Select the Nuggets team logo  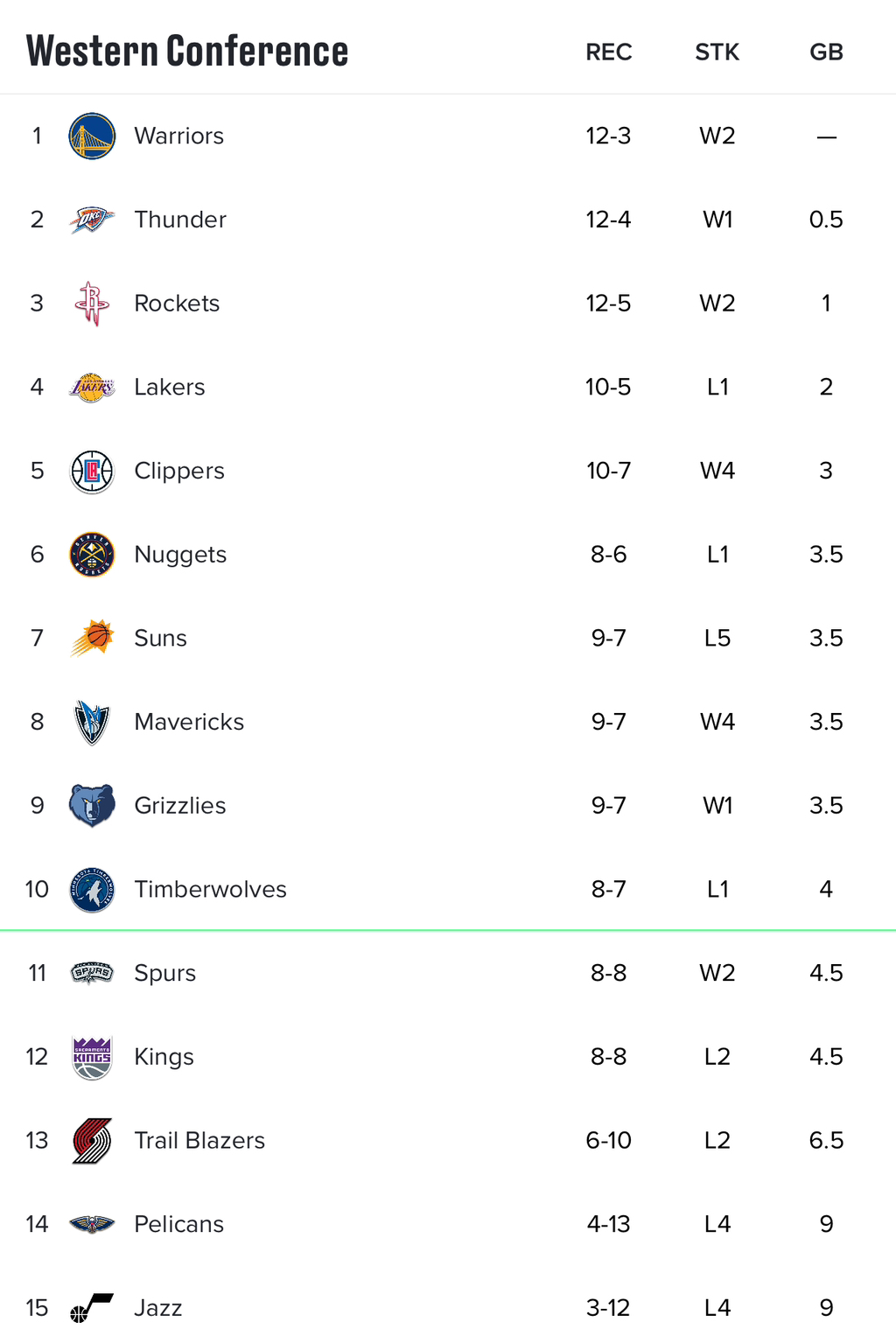click(92, 555)
